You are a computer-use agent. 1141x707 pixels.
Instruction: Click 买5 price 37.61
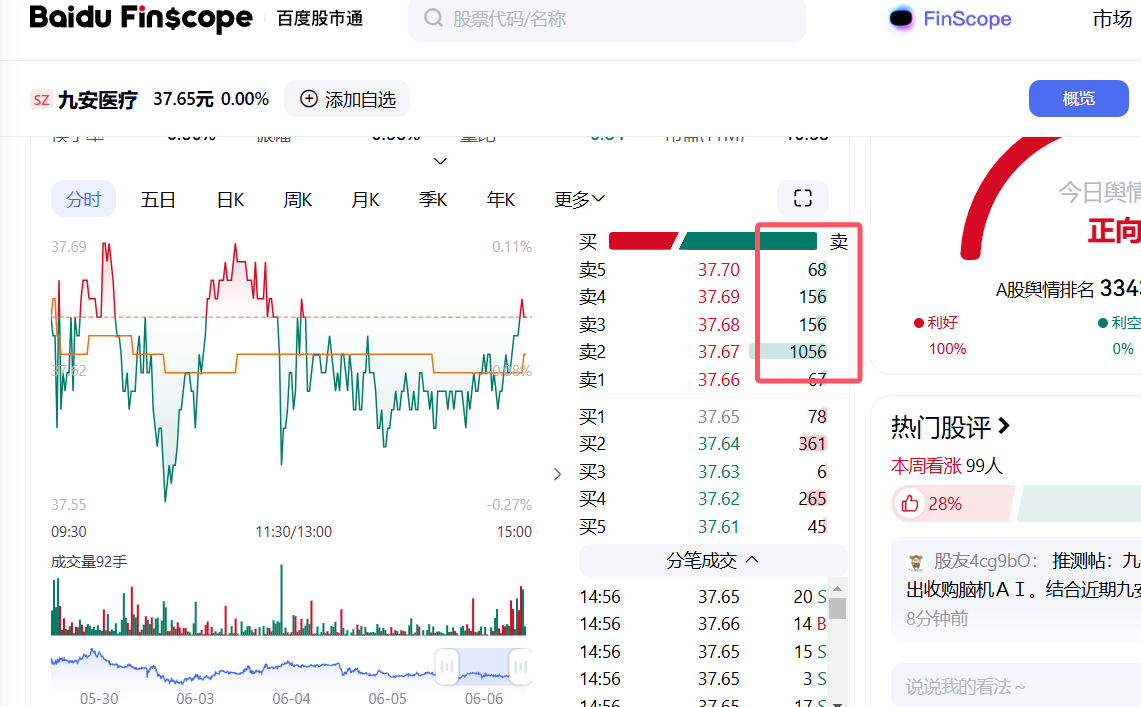[718, 527]
